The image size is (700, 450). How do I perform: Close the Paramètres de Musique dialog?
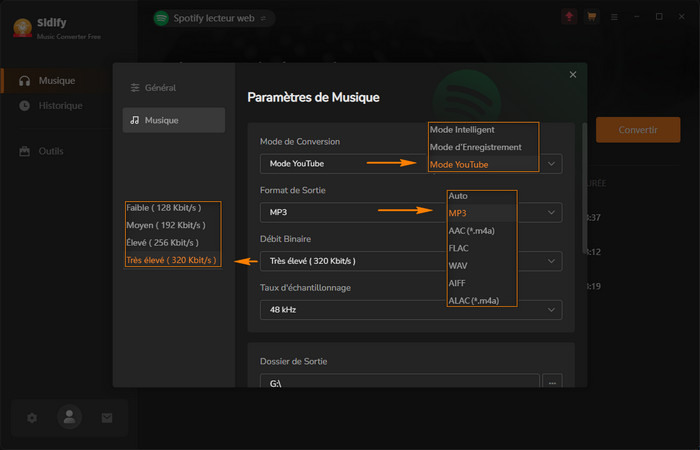pyautogui.click(x=573, y=74)
